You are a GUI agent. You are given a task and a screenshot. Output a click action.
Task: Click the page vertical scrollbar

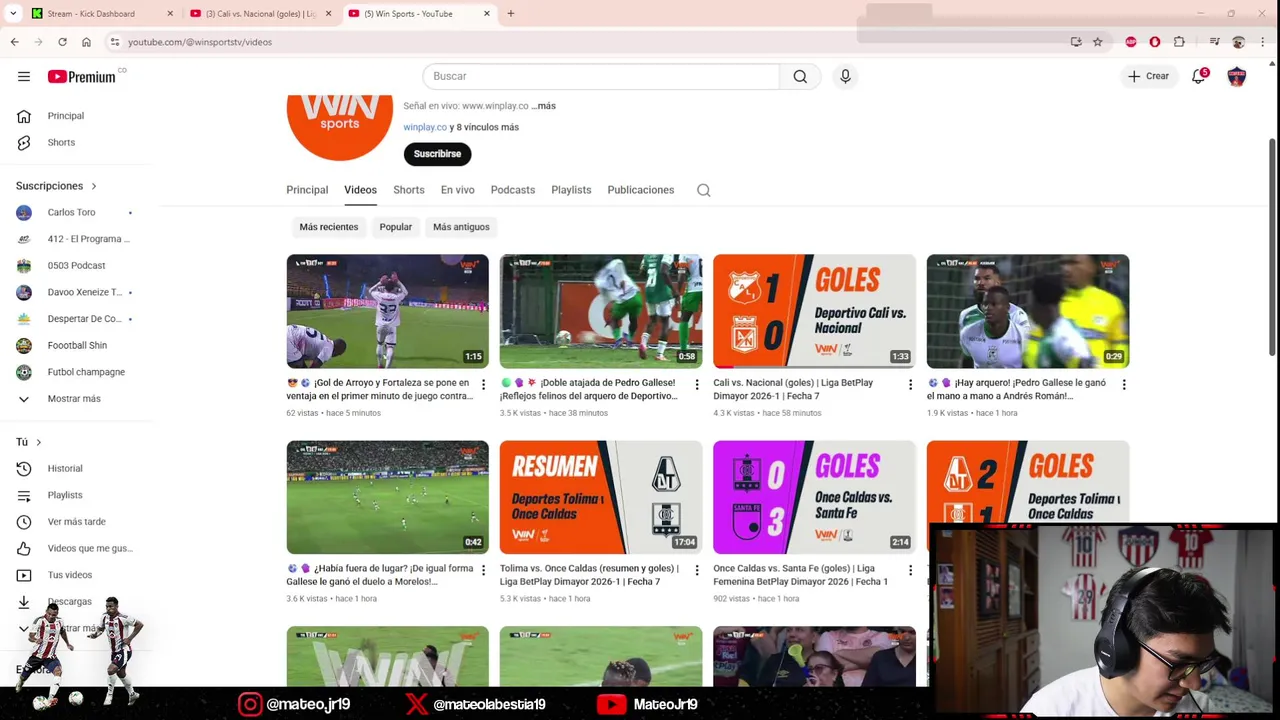1273,245
